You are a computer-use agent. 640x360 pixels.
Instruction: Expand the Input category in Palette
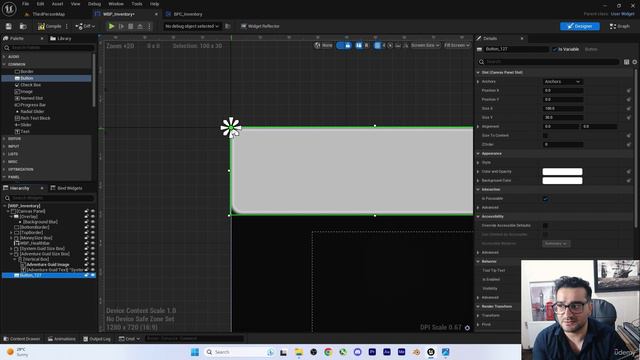pos(4,146)
